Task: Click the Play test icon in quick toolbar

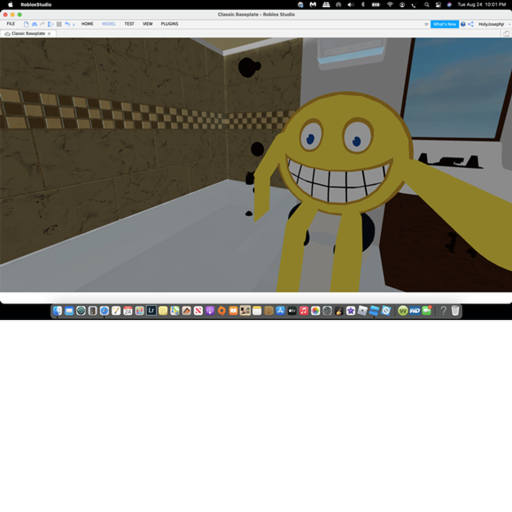Action: coord(51,24)
